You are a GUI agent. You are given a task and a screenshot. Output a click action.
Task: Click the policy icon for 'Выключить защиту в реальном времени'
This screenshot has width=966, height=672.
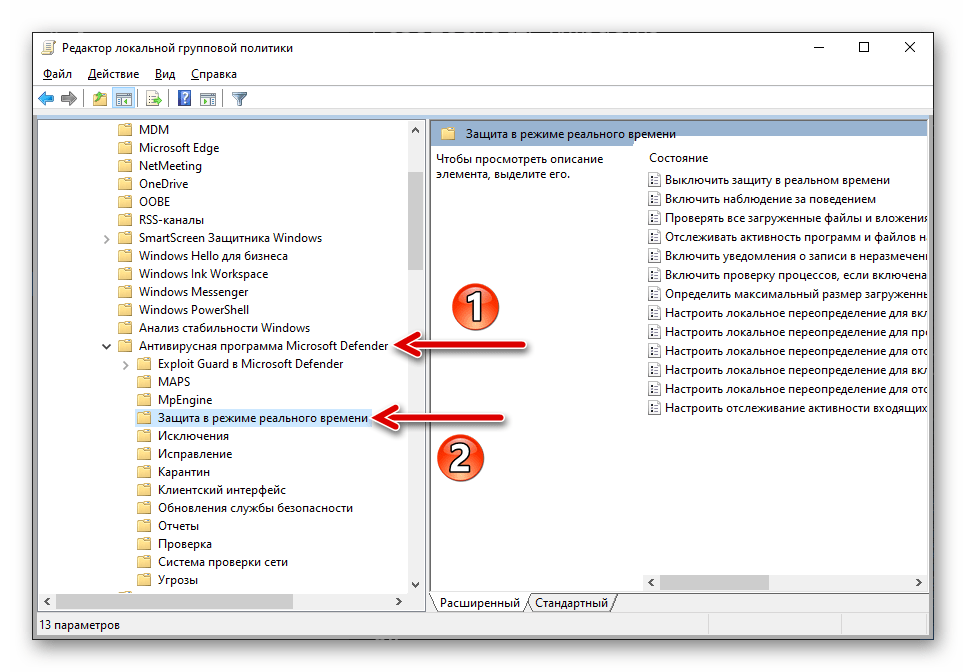pos(654,180)
